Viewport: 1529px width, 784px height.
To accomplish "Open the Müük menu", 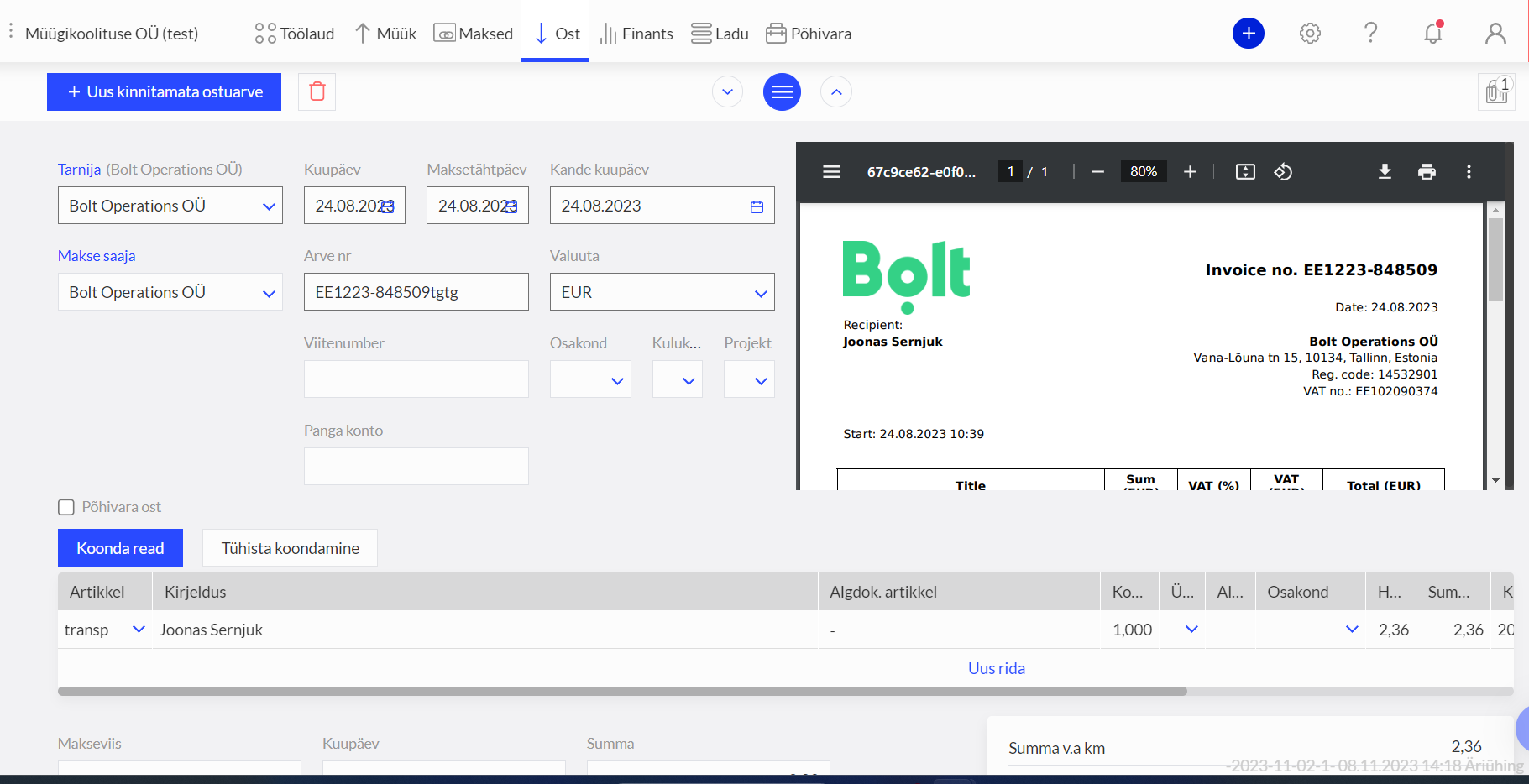I will [x=386, y=34].
